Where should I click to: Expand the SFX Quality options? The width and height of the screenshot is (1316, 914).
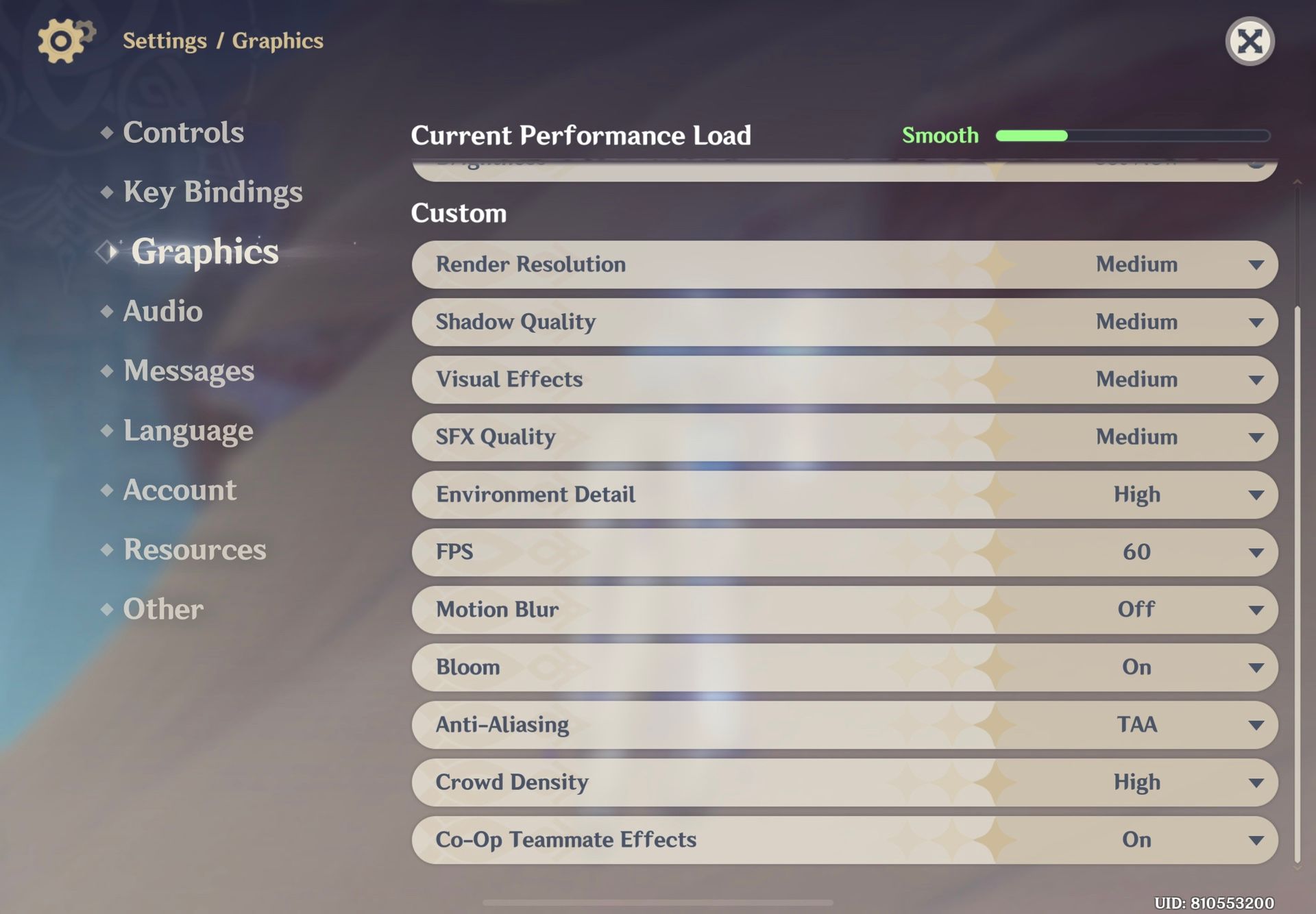point(1258,437)
